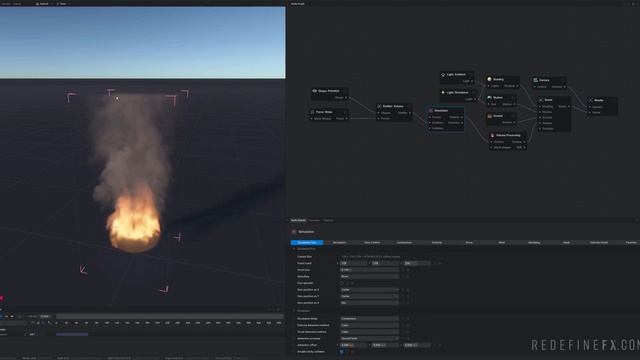The height and width of the screenshot is (360, 640).
Task: Click the purple keyframe range bar
Action: (x=72, y=334)
